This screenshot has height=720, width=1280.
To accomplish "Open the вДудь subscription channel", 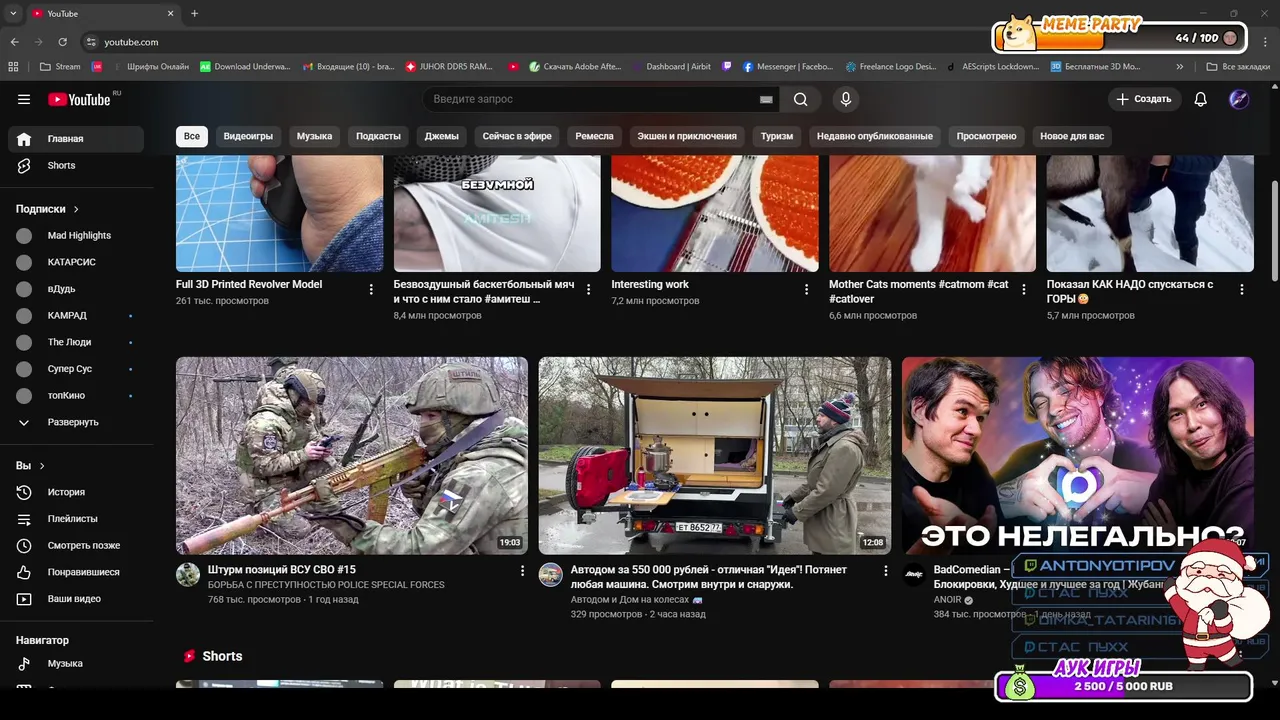I will click(76, 289).
